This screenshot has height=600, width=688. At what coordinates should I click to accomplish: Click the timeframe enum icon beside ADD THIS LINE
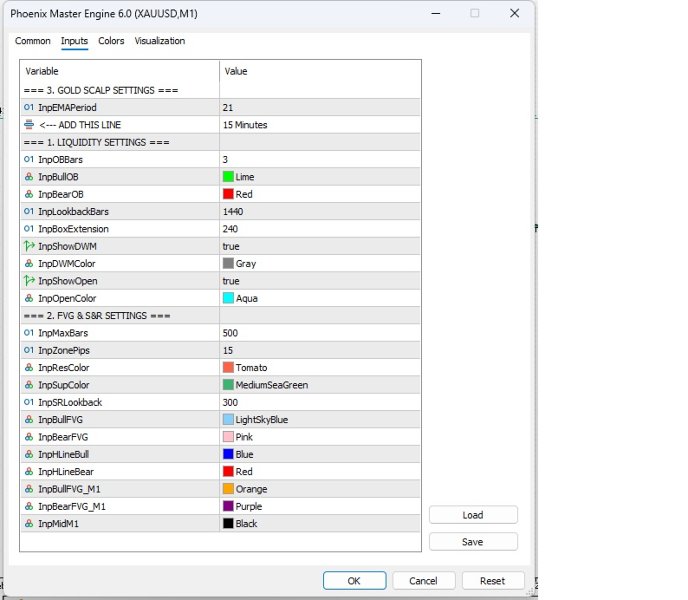pyautogui.click(x=29, y=125)
